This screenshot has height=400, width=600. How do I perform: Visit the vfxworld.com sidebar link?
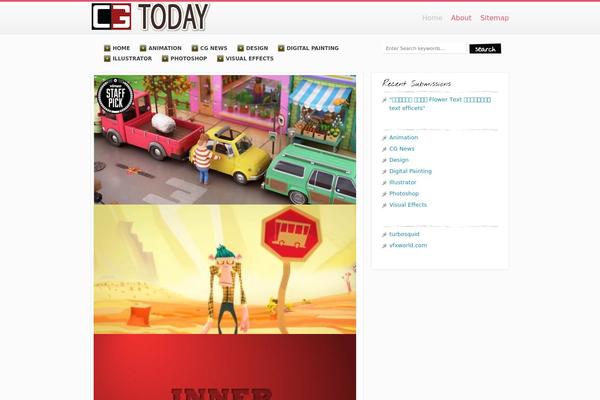408,245
